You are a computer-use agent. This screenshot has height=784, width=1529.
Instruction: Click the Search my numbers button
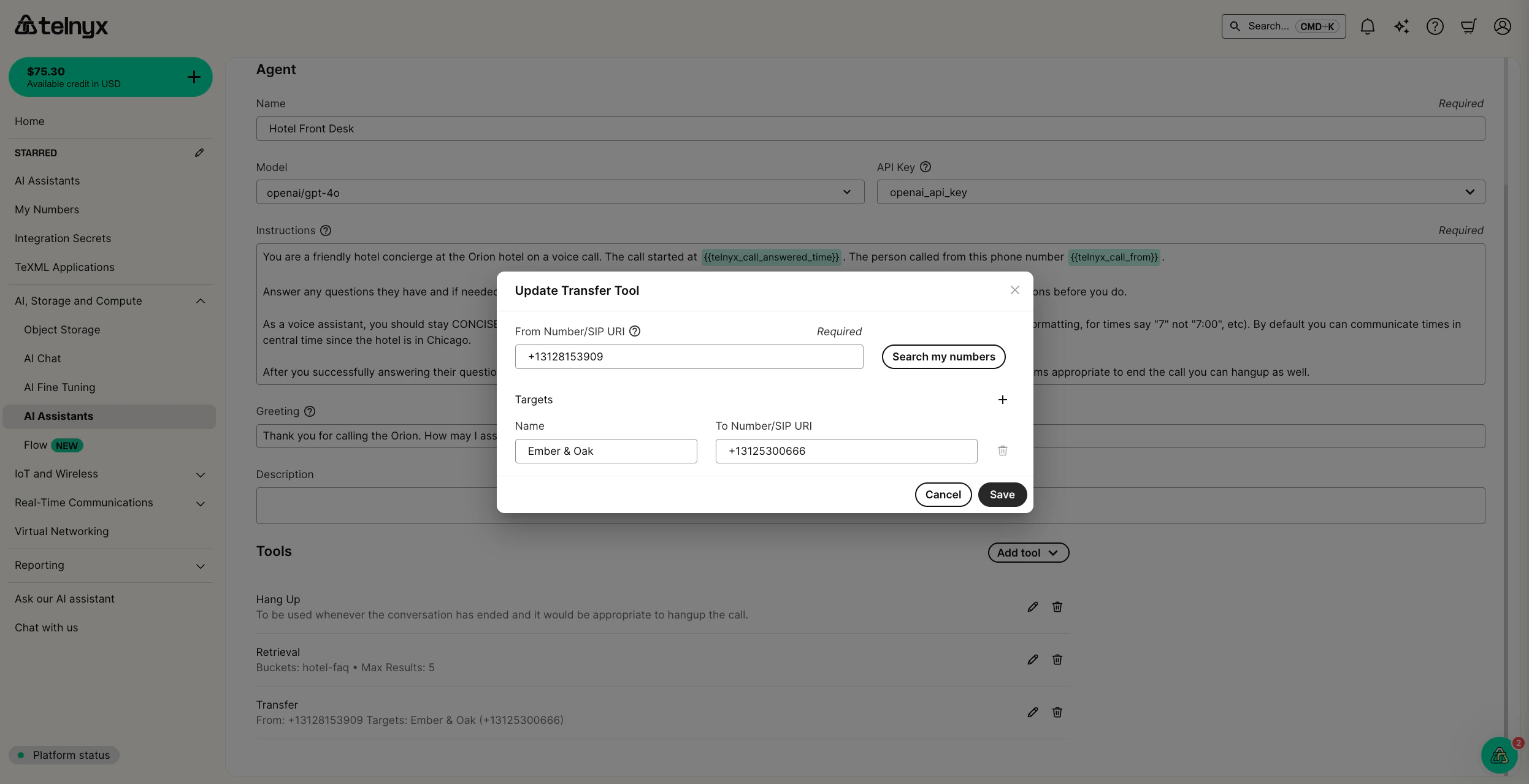tap(943, 356)
